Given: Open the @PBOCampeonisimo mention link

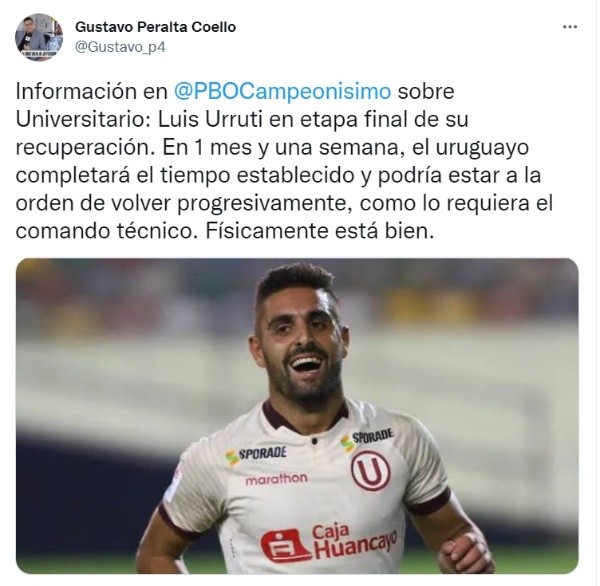Looking at the screenshot, I should tap(282, 91).
